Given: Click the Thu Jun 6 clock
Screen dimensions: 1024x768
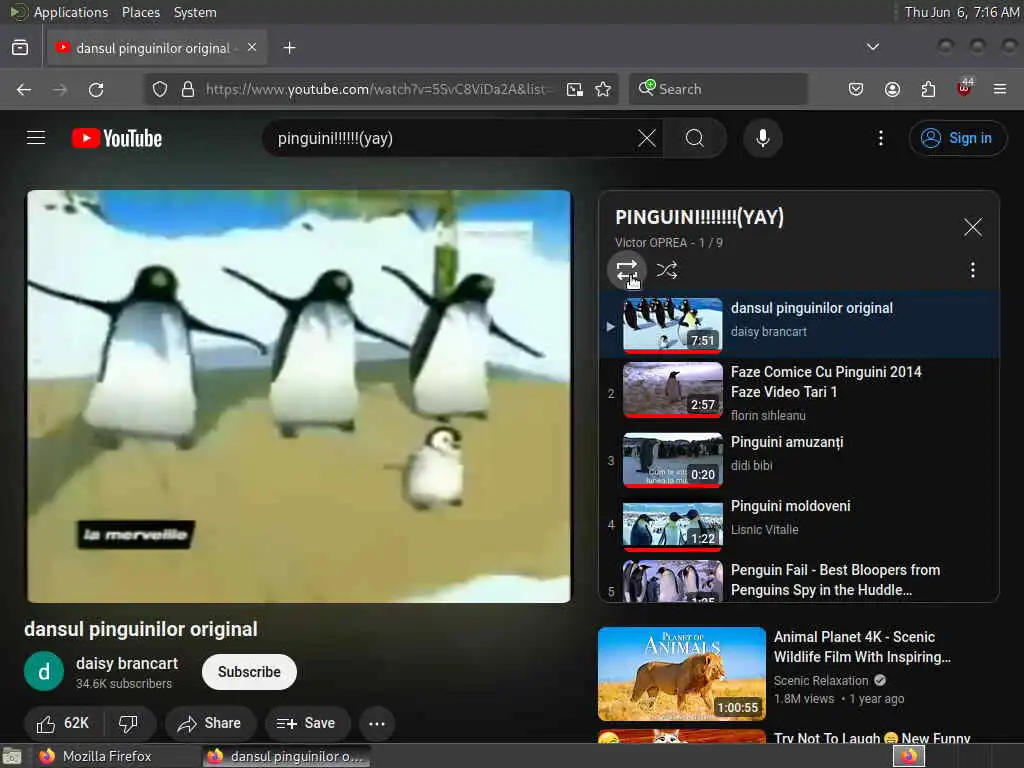Looking at the screenshot, I should point(961,12).
